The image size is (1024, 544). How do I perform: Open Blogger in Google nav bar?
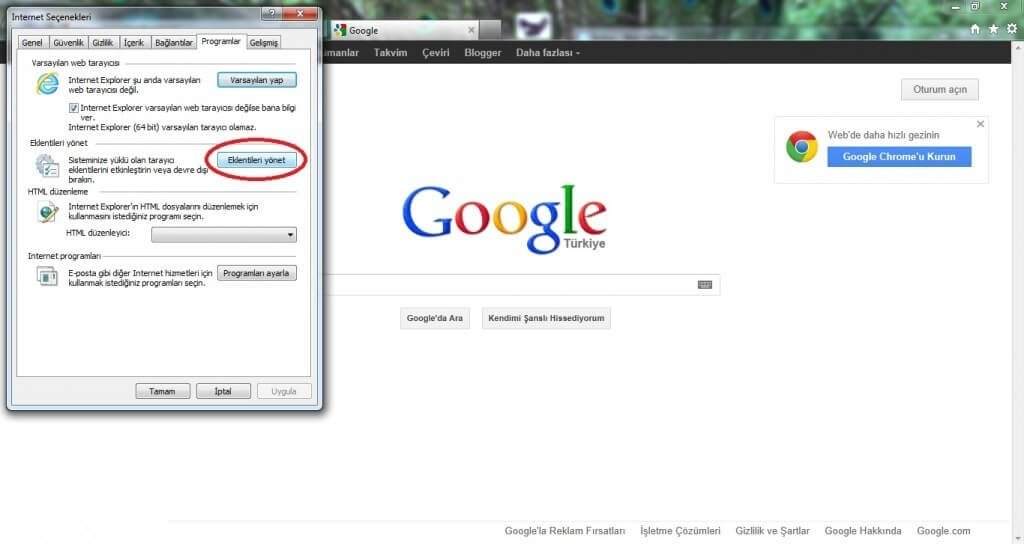click(483, 53)
